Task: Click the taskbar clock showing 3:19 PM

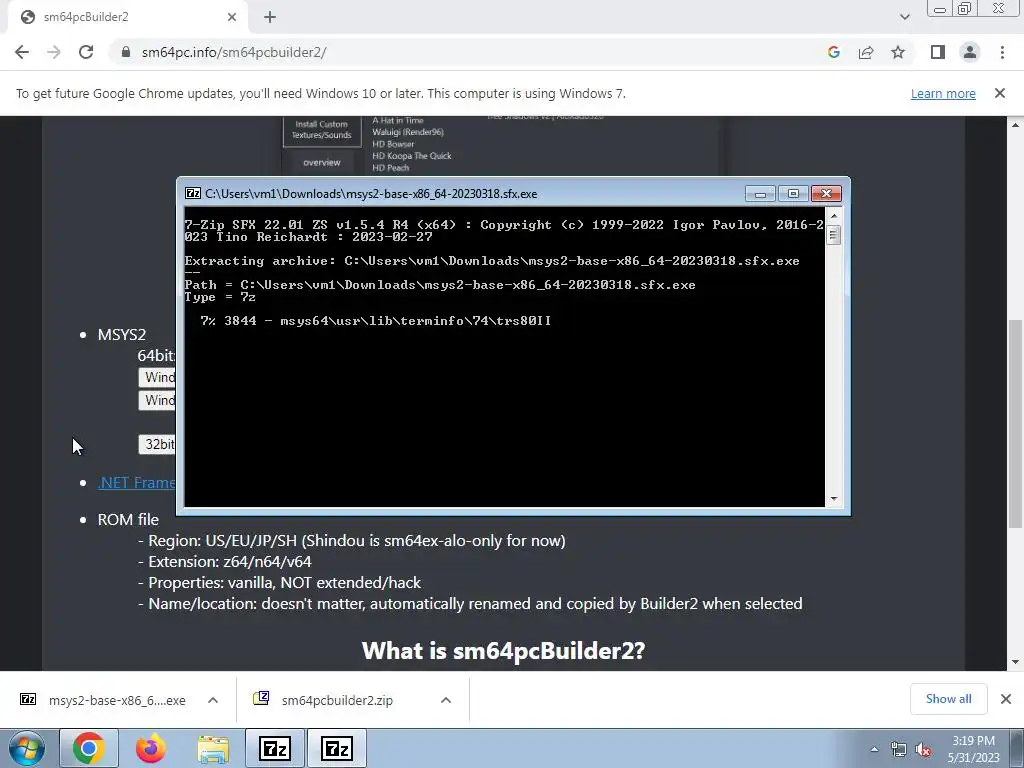Action: (973, 748)
